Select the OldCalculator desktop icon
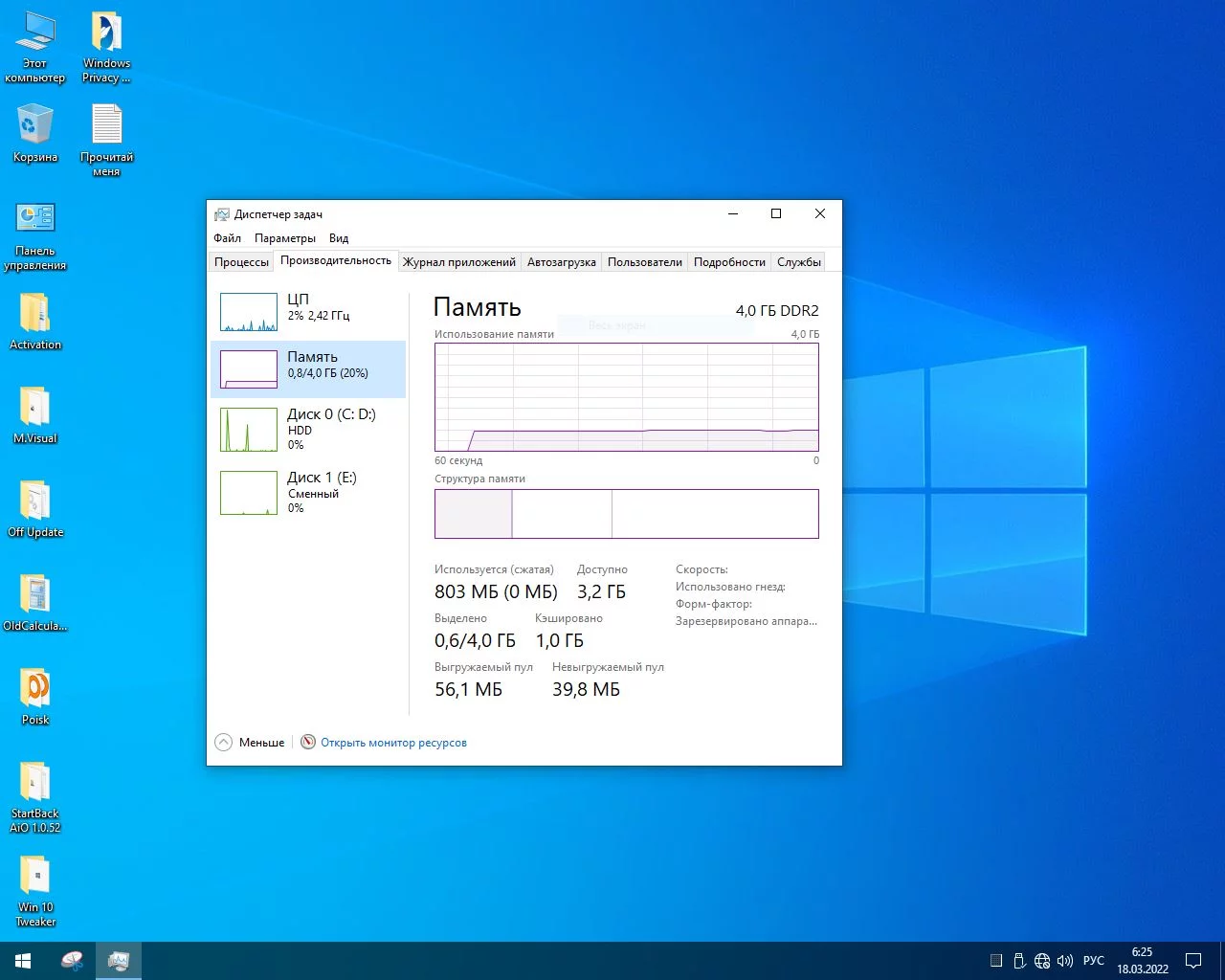Screen dimensions: 1225x980 (x=35, y=601)
